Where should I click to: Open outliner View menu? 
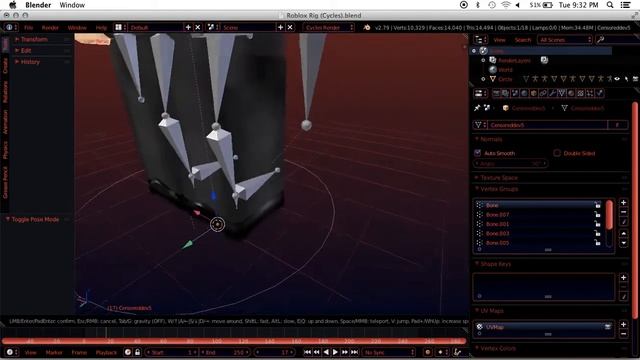pyautogui.click(x=499, y=40)
